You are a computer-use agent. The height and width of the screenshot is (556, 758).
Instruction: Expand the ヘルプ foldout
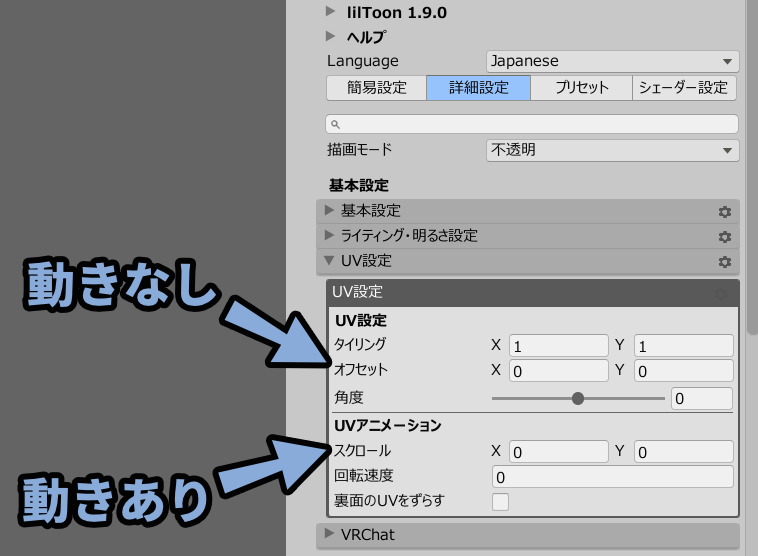pos(330,36)
